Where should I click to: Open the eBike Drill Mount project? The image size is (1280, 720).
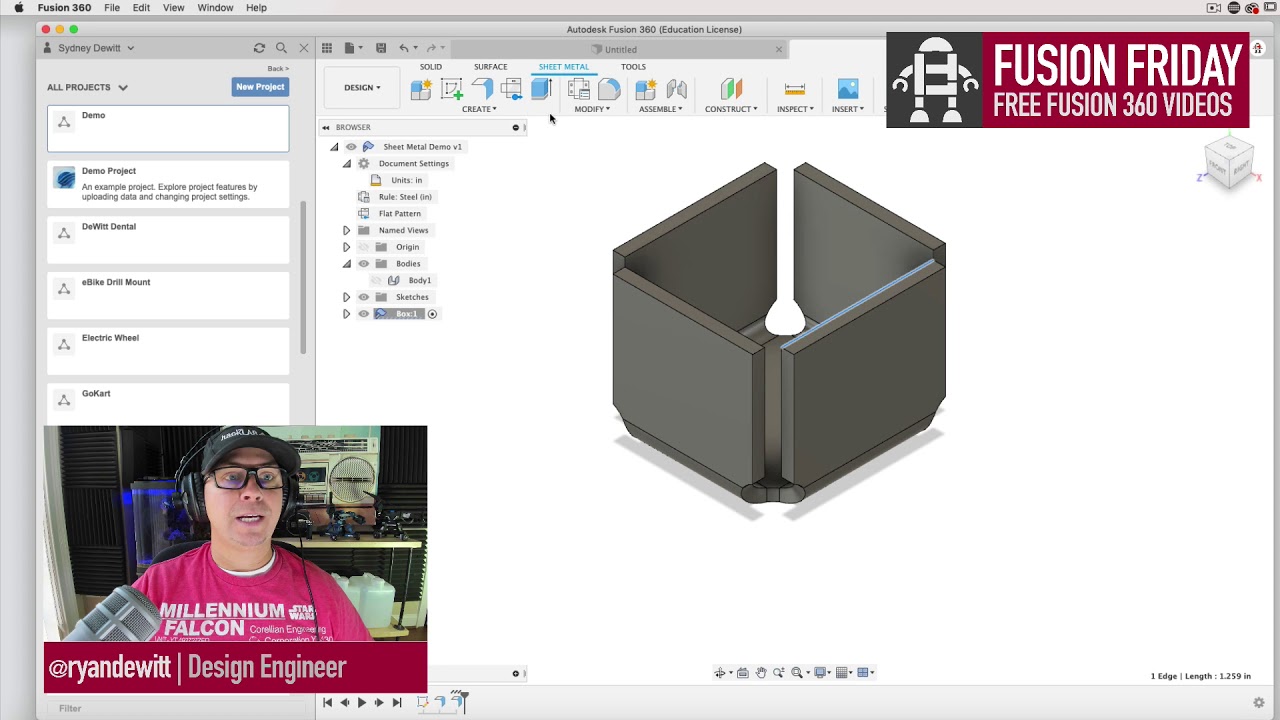(x=168, y=296)
